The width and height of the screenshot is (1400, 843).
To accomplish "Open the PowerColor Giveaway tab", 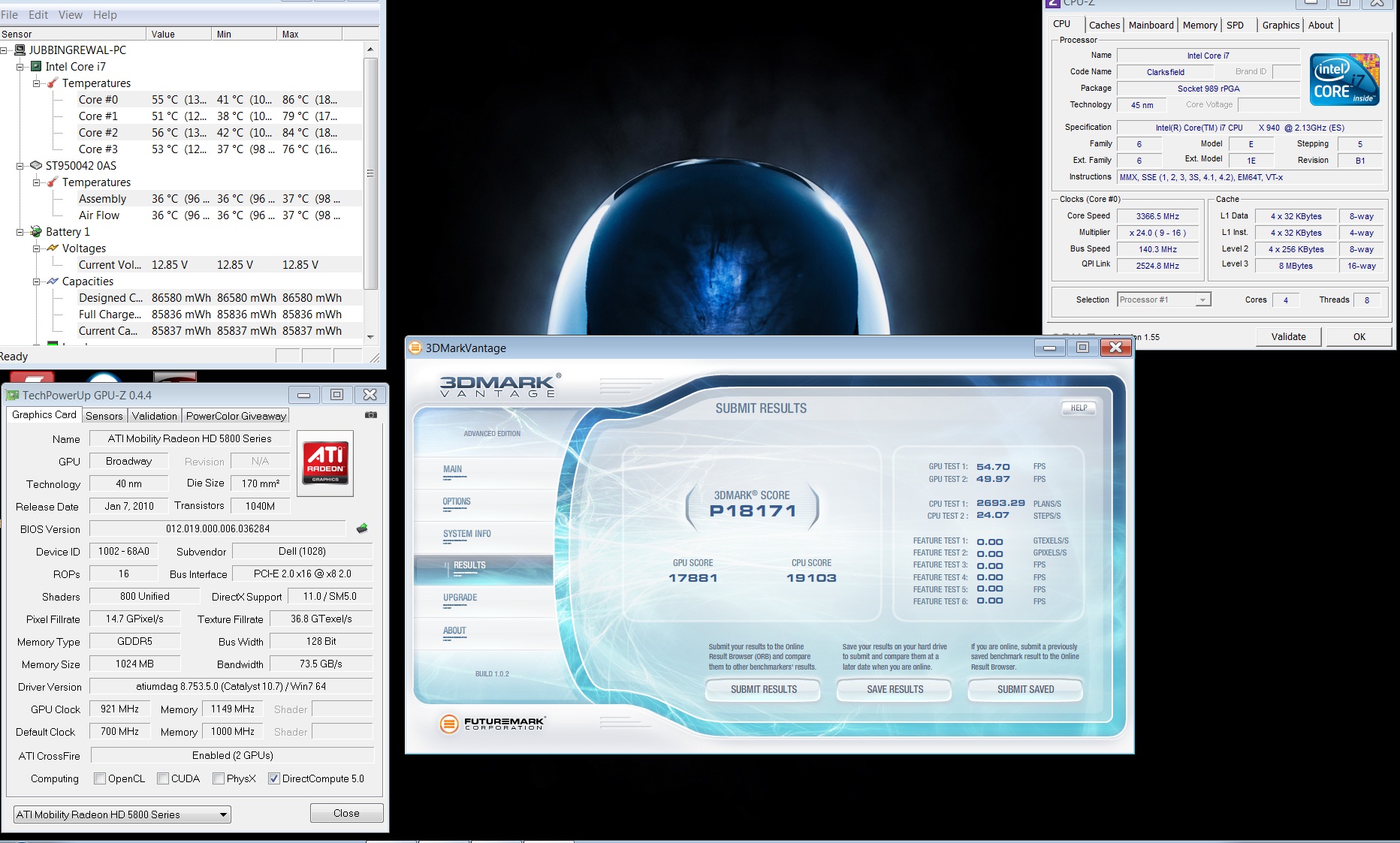I will (x=236, y=416).
